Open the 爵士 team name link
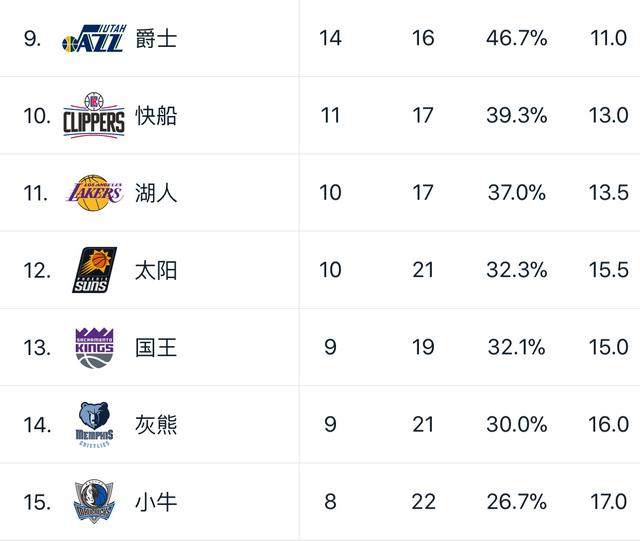Image resolution: width=640 pixels, height=541 pixels. [156, 39]
